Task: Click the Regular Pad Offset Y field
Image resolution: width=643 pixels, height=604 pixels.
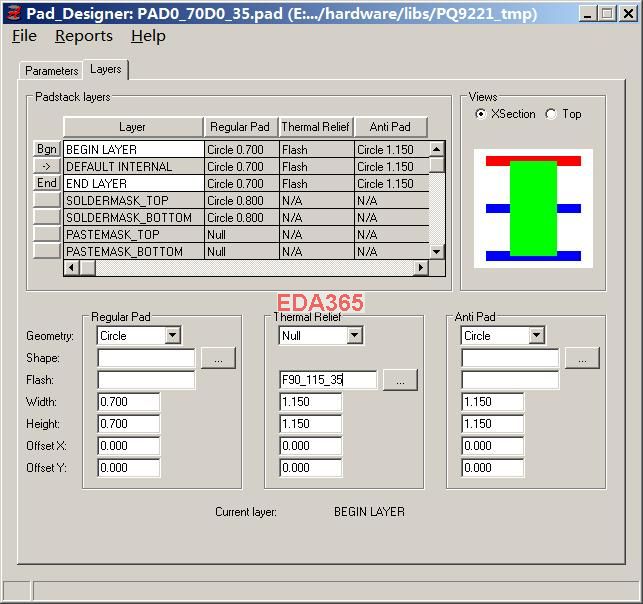Action: (x=129, y=468)
